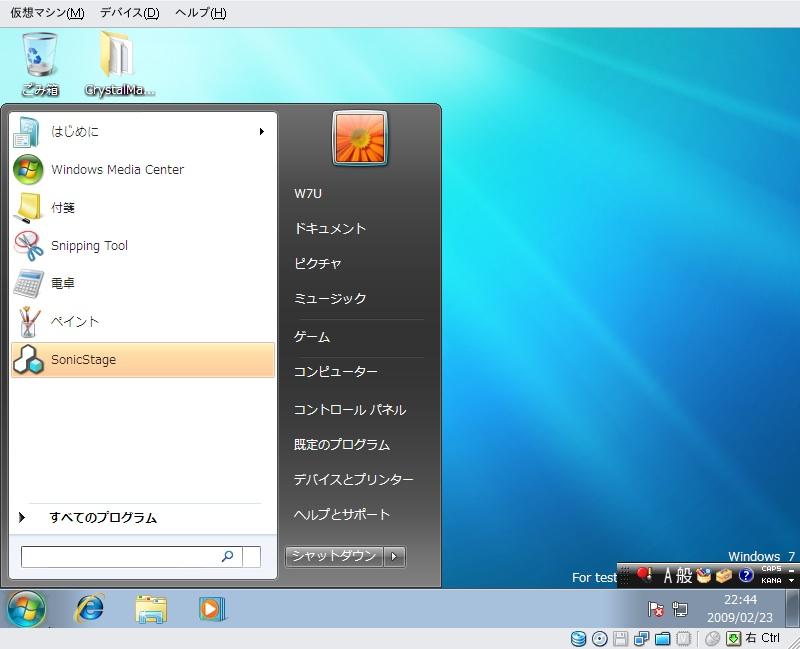Open コンピューター computer
800x649 pixels.
point(336,371)
